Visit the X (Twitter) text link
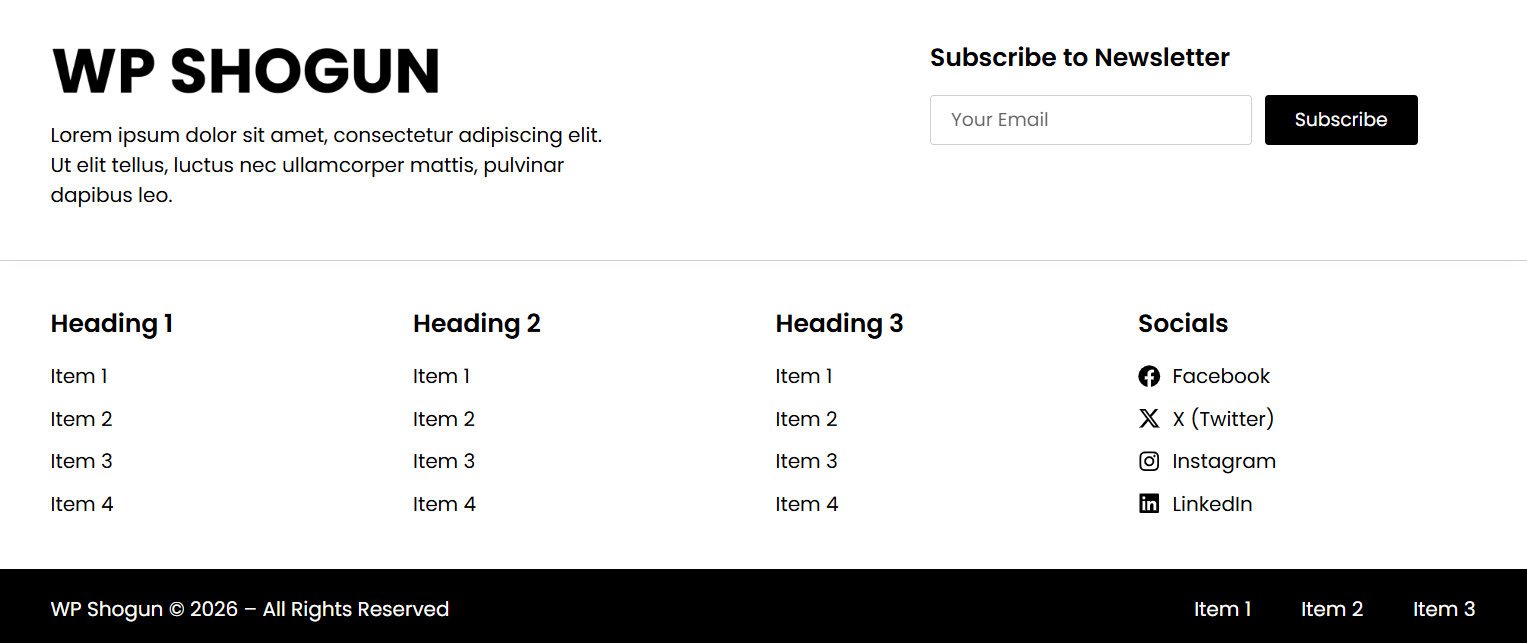1527x643 pixels. click(x=1223, y=419)
